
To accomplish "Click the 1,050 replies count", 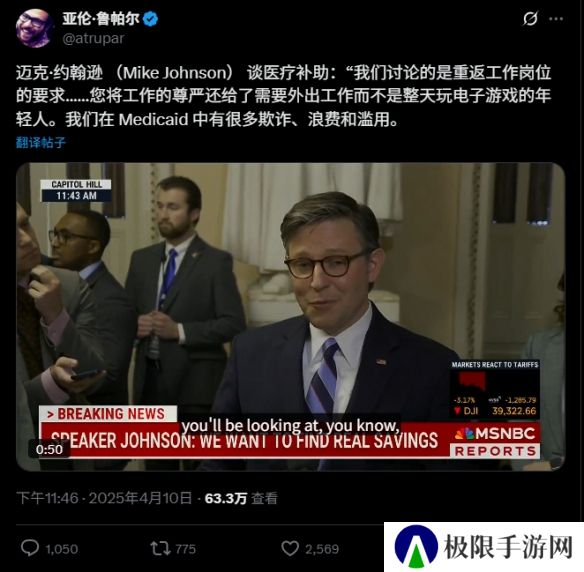I will 61,549.
